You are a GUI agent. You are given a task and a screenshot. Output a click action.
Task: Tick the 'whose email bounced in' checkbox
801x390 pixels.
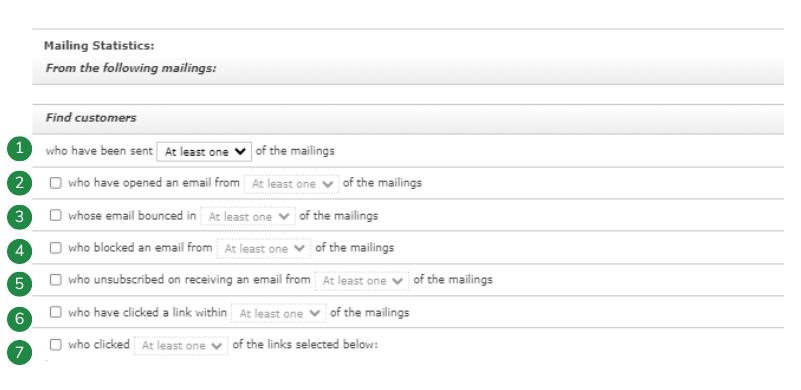point(56,216)
